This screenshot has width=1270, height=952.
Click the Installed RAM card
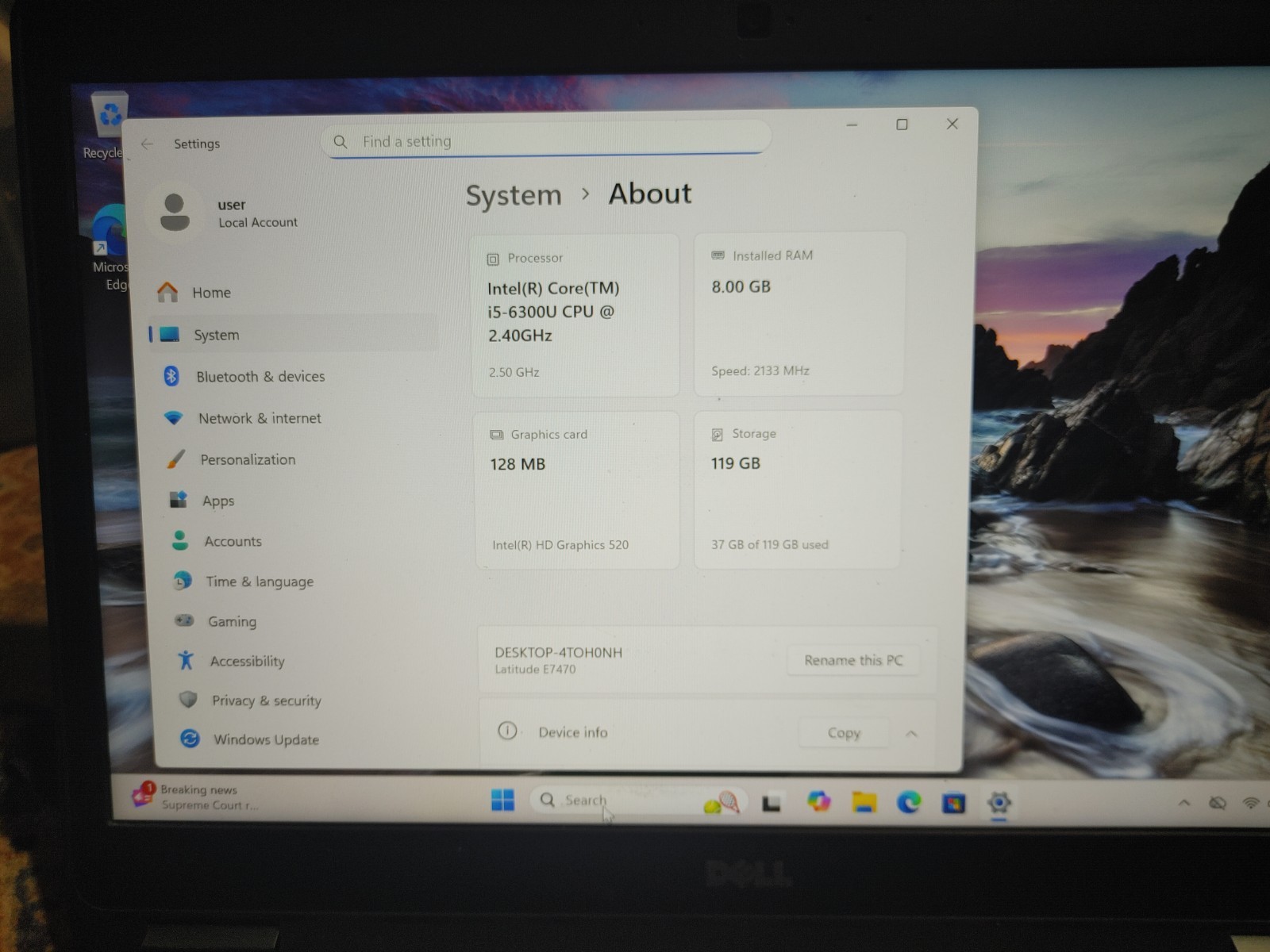click(x=799, y=313)
